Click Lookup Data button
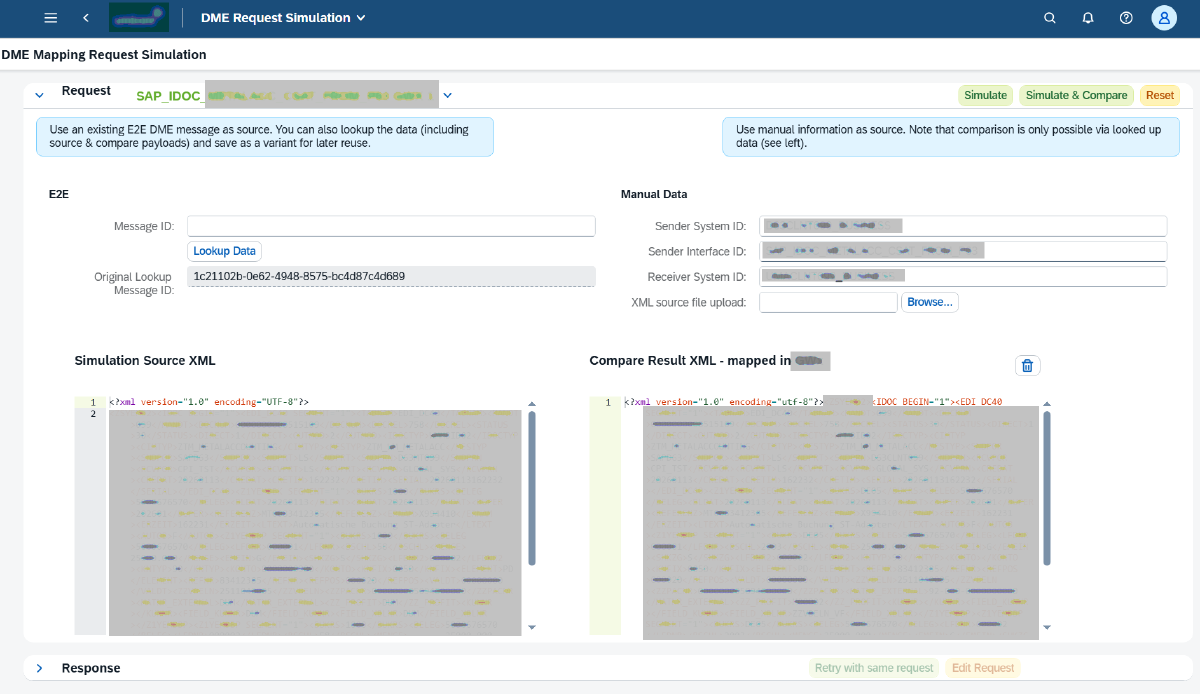The height and width of the screenshot is (694, 1200). 225,251
